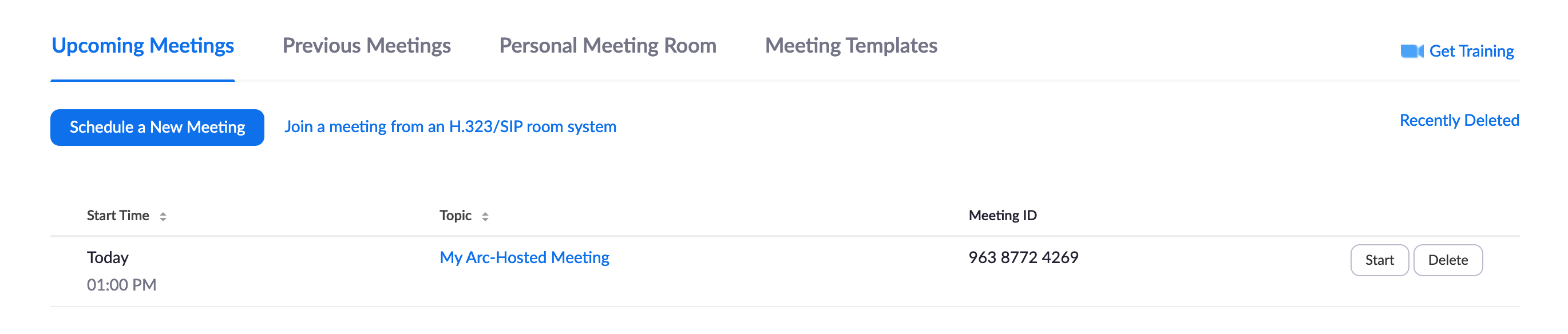Click the Today start date text
Viewport: 1568px width, 334px height.
[108, 258]
